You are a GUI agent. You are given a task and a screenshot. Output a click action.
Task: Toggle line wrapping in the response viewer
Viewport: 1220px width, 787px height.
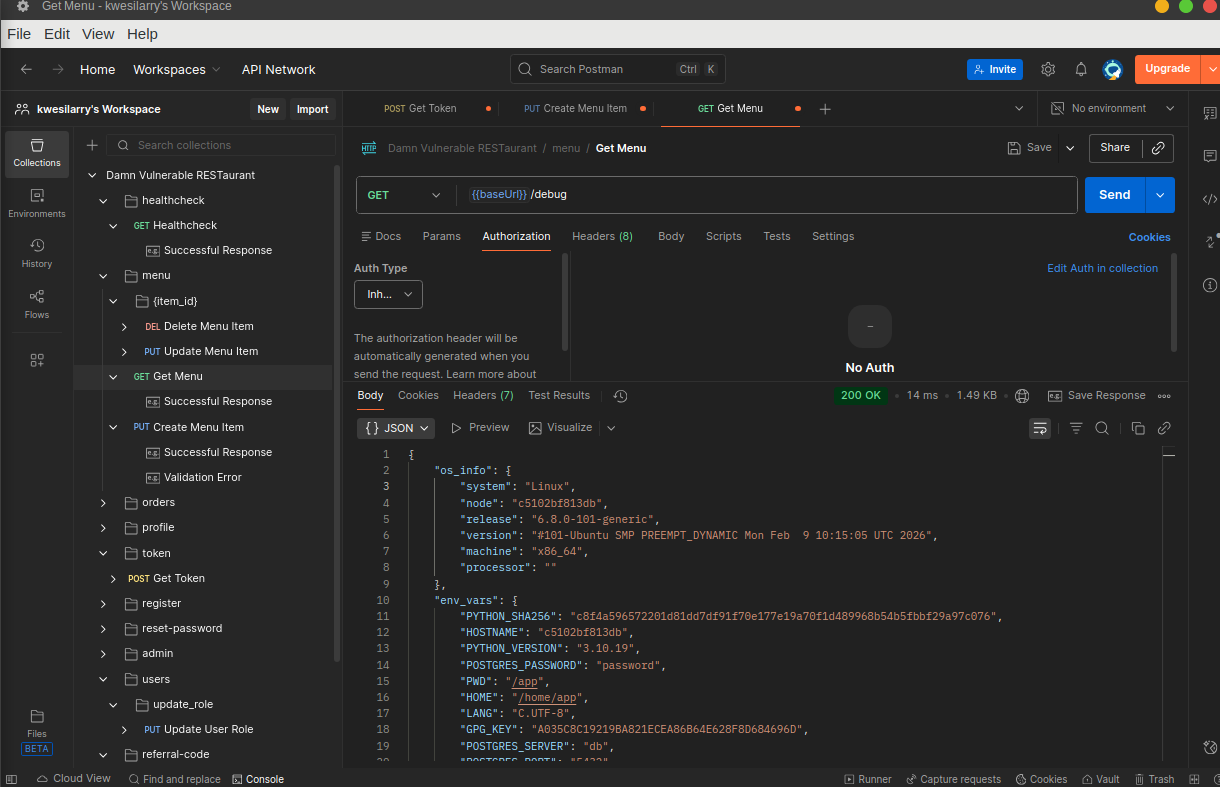(x=1040, y=428)
